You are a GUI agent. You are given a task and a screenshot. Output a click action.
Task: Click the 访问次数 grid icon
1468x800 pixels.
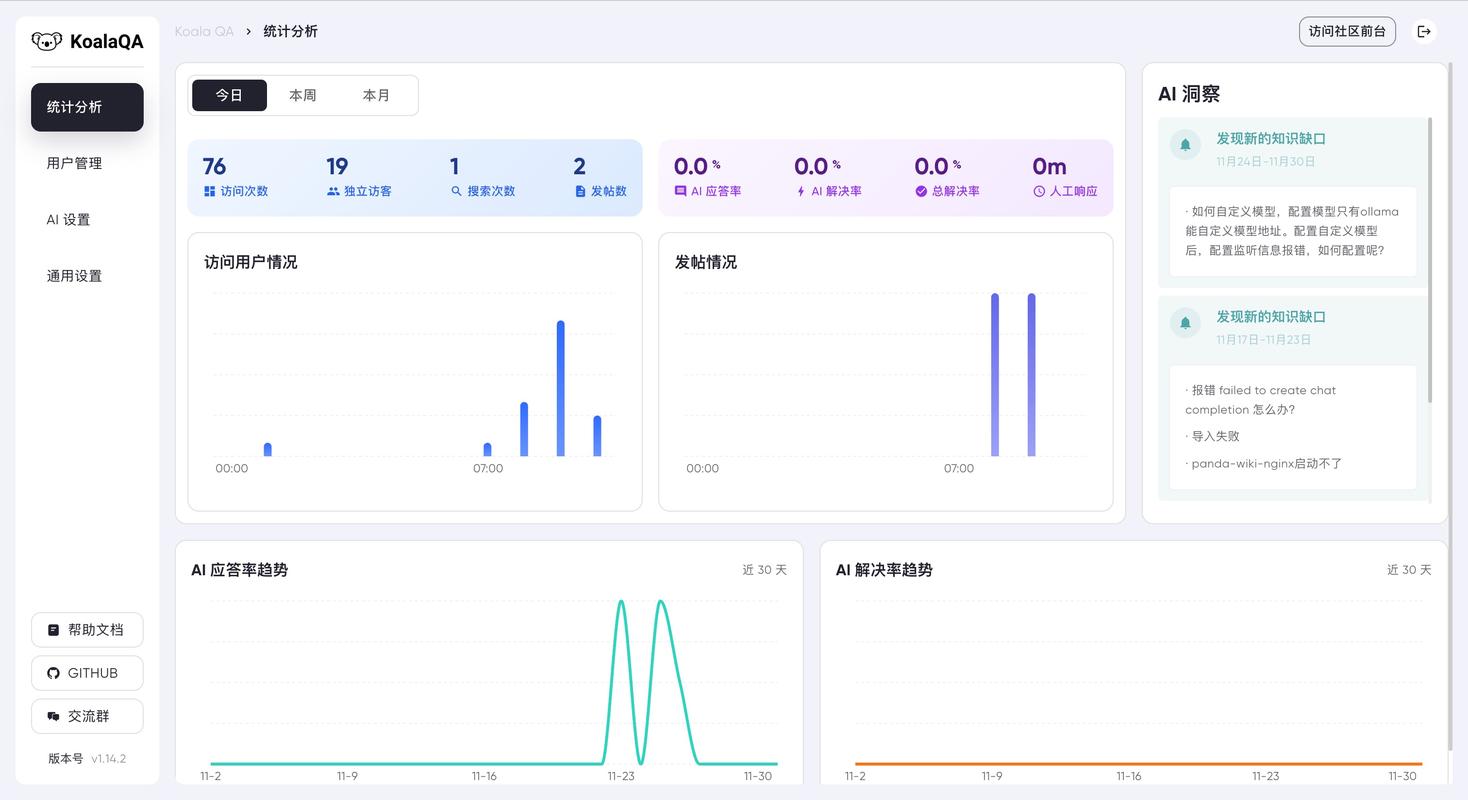[x=210, y=191]
